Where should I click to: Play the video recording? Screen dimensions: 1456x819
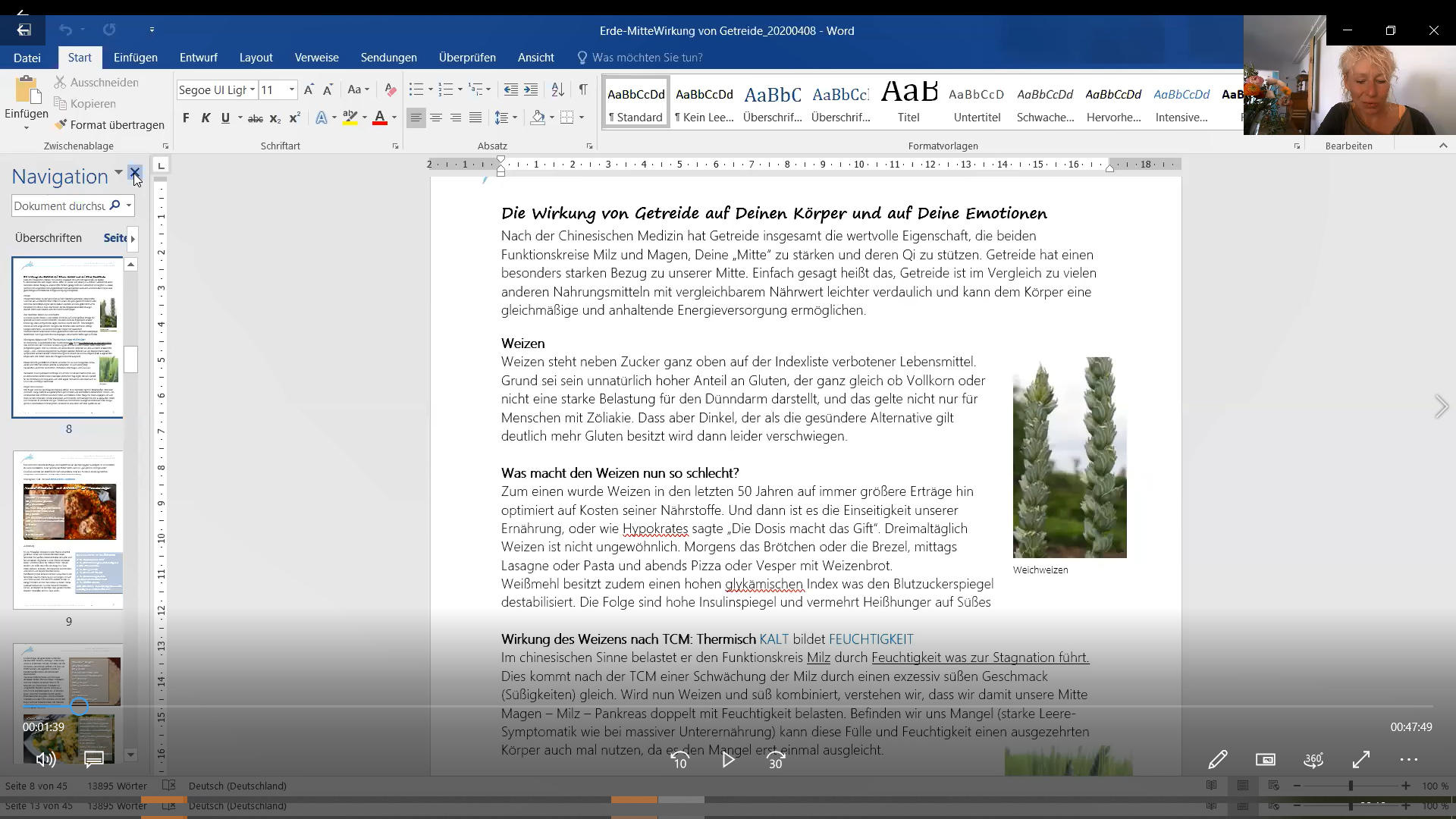[x=728, y=759]
